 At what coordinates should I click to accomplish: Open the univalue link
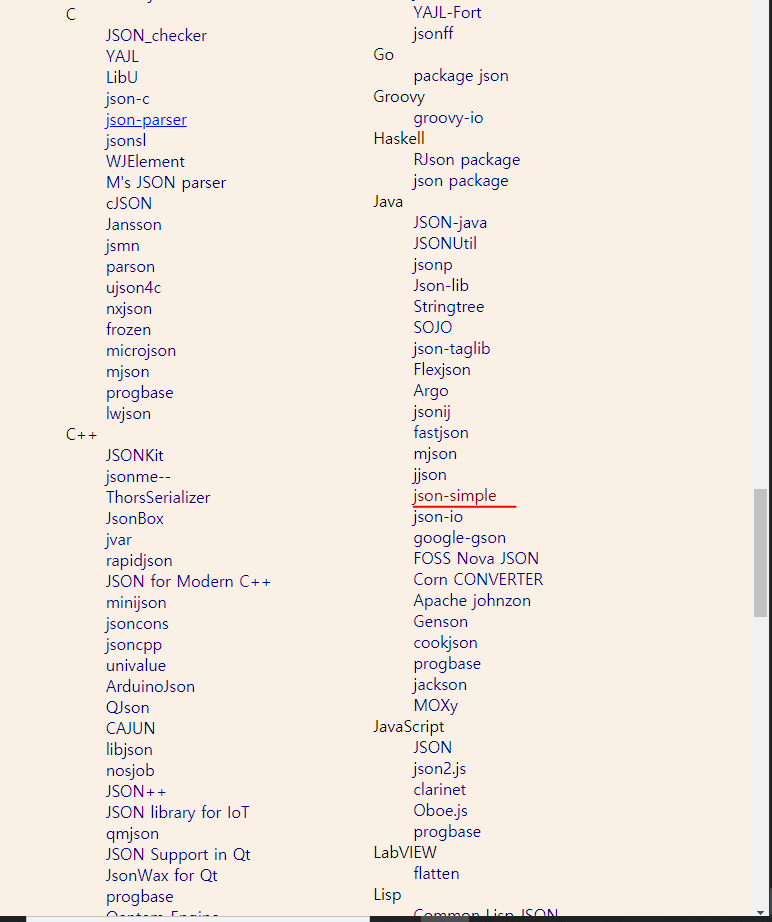tap(136, 666)
